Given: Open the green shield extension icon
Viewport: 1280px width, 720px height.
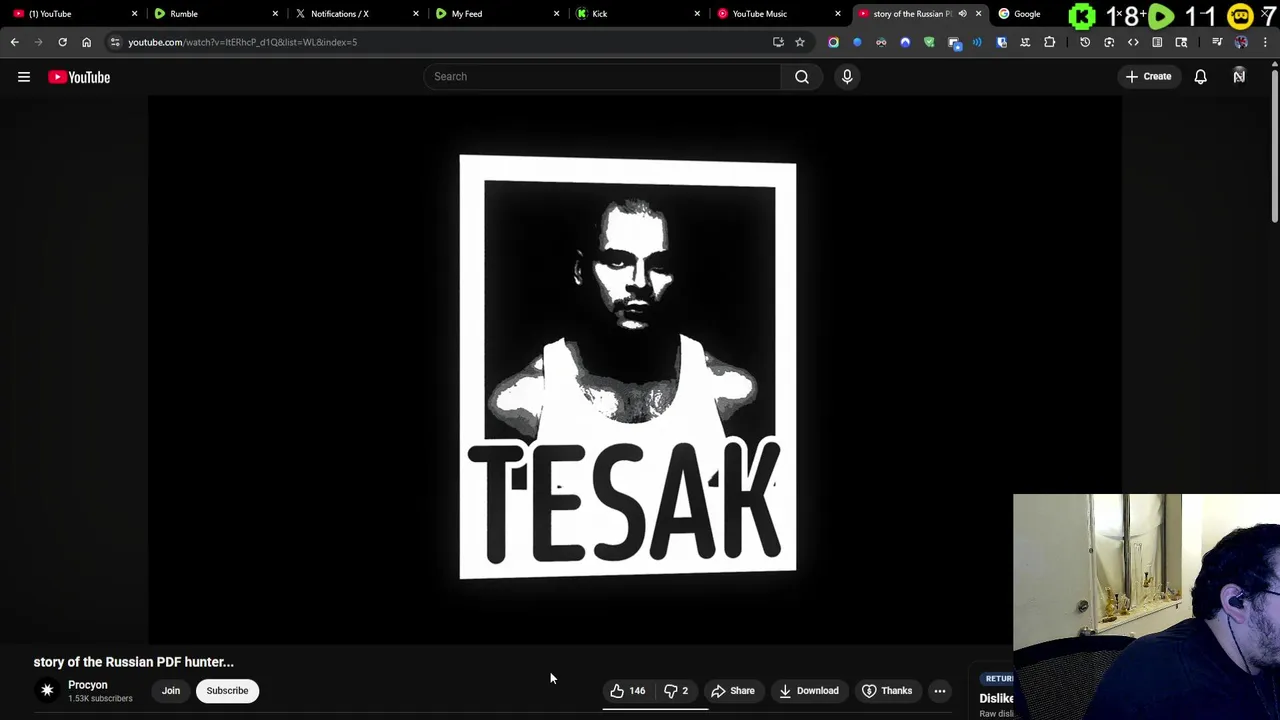Looking at the screenshot, I should [929, 42].
